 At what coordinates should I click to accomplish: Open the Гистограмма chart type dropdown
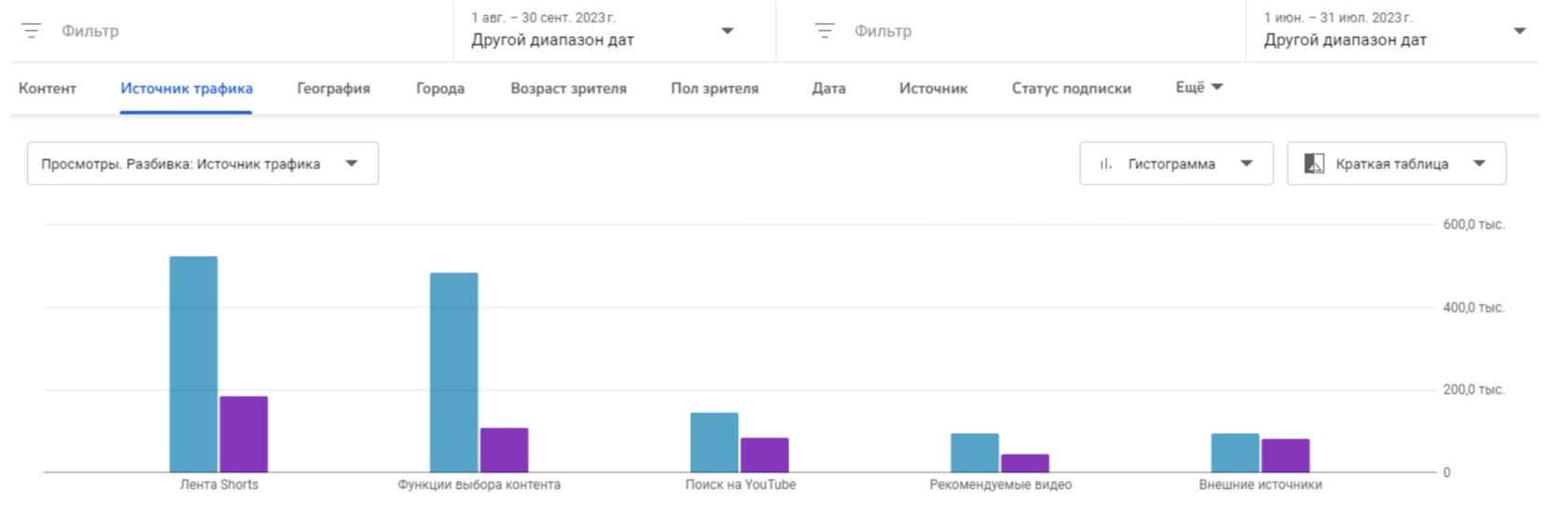[x=1176, y=163]
